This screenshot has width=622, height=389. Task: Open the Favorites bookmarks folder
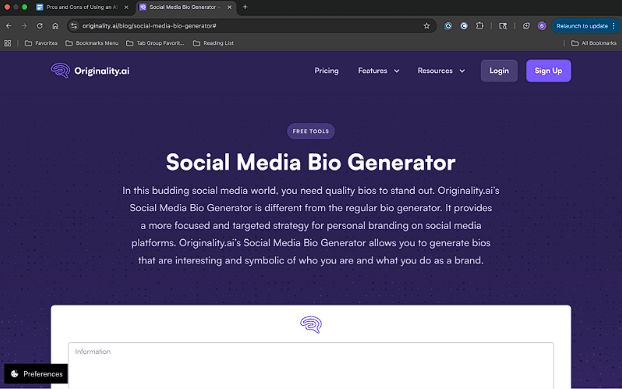click(x=41, y=43)
